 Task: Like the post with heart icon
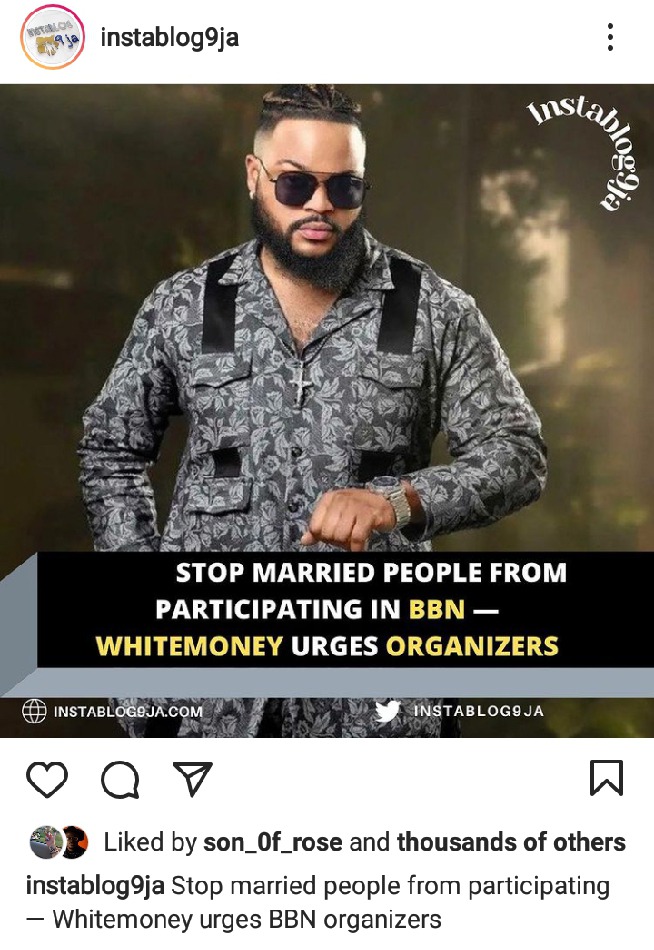click(47, 779)
